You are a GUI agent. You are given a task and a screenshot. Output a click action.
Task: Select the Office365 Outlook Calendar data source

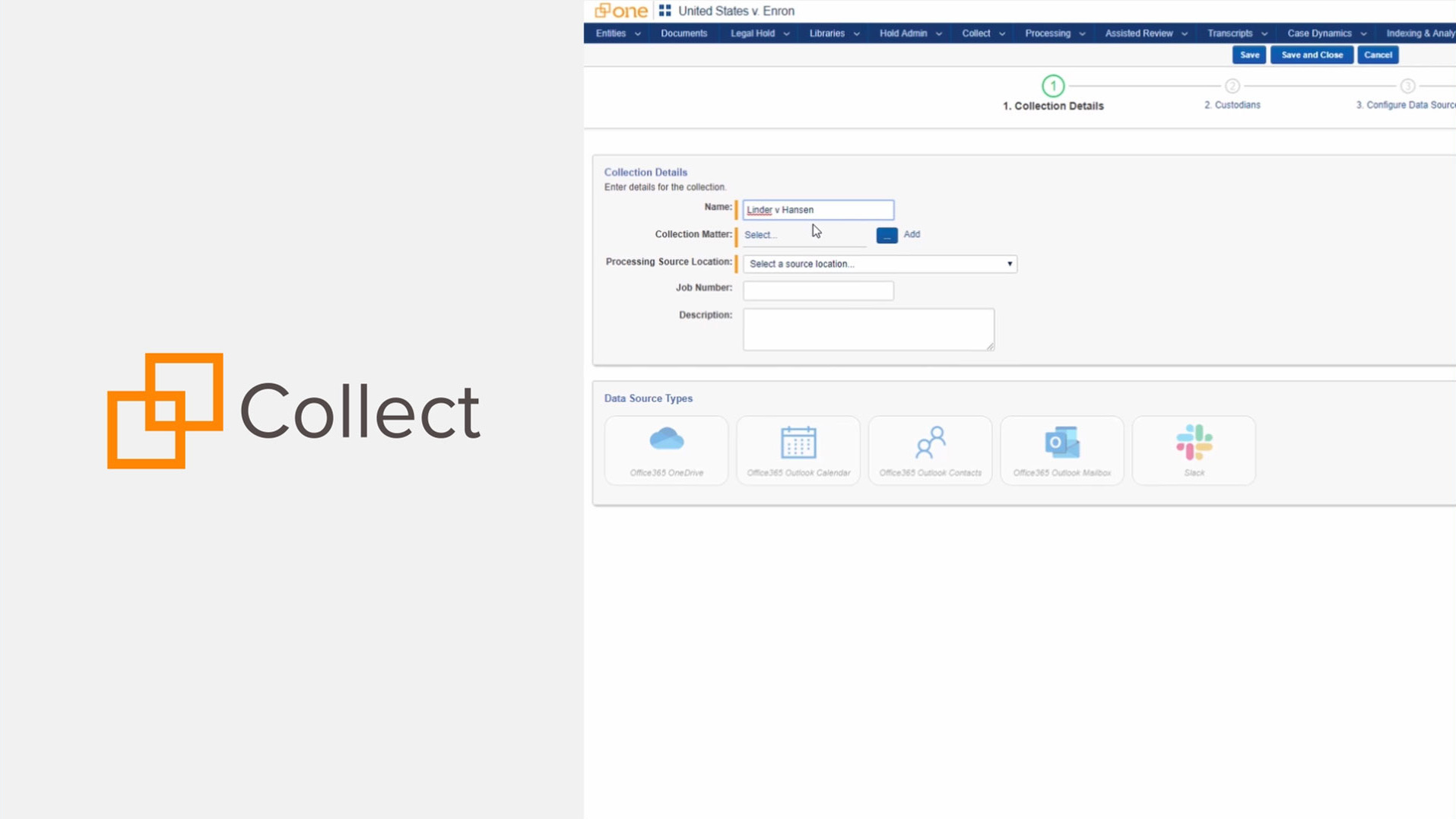(x=798, y=449)
